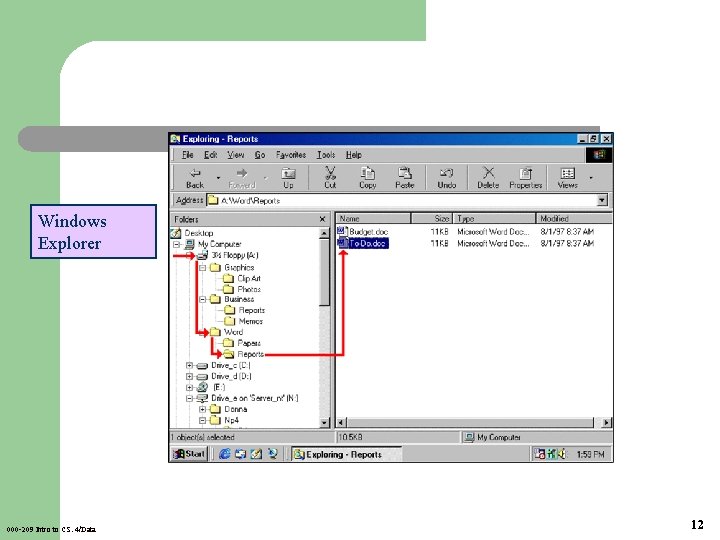
Task: Click the volume tray icon
Action: pos(561,455)
